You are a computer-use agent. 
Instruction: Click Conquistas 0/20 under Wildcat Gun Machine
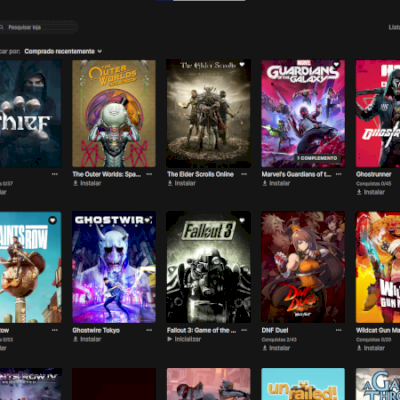pos(374,339)
